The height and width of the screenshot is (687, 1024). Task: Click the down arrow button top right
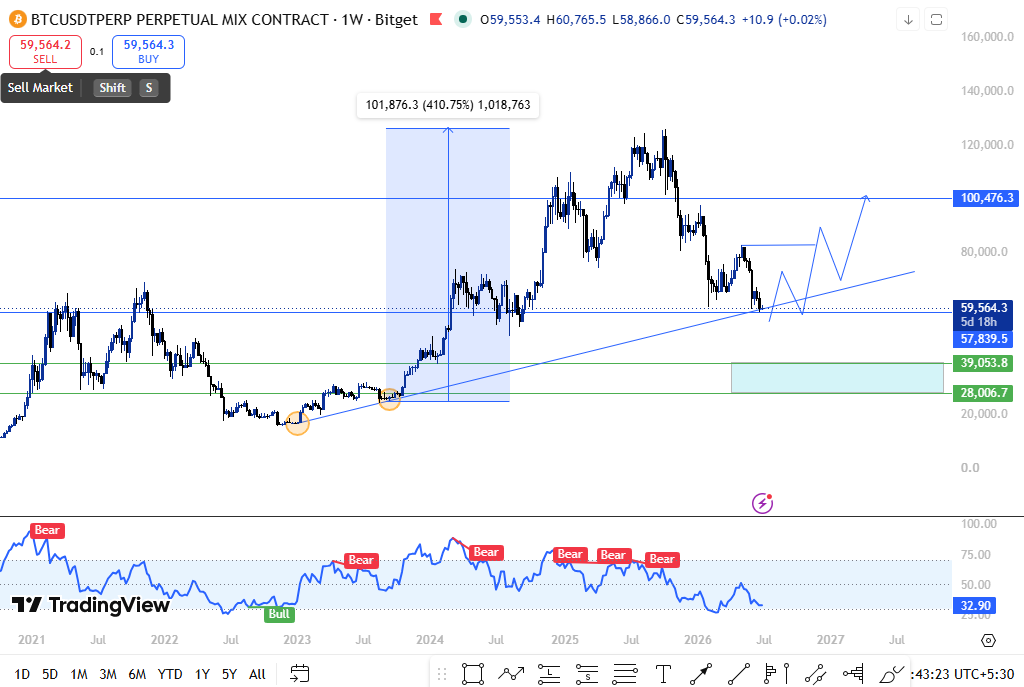(x=908, y=20)
